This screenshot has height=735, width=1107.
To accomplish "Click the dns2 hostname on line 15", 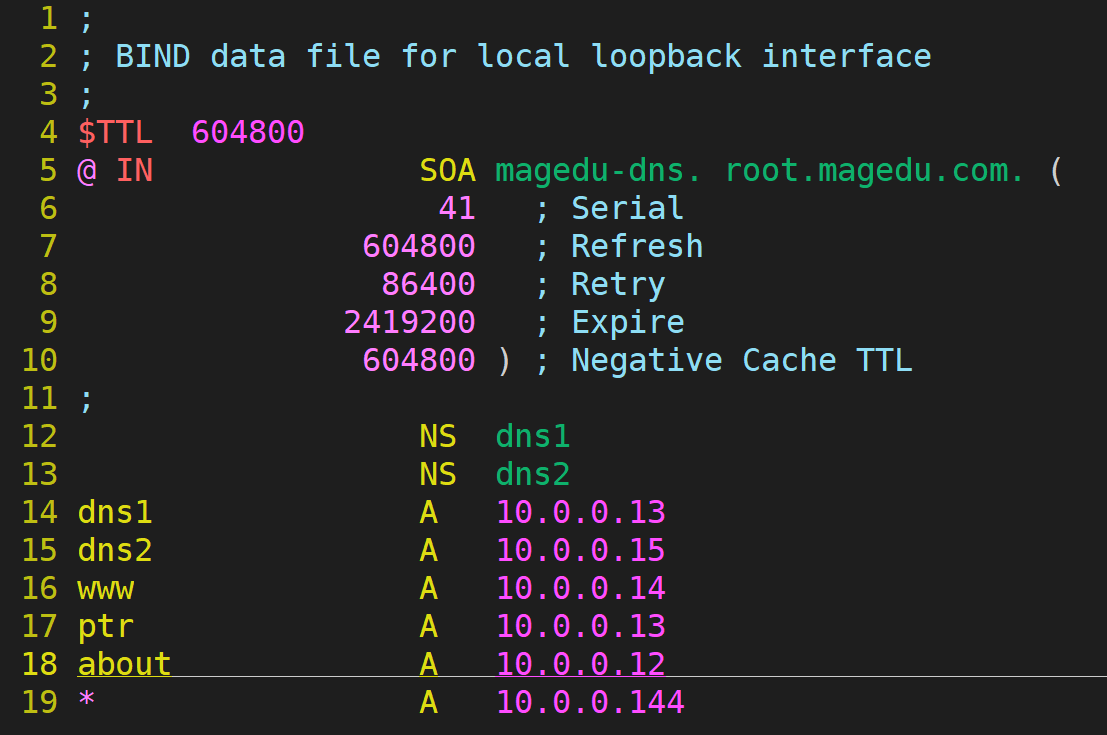I will (115, 551).
